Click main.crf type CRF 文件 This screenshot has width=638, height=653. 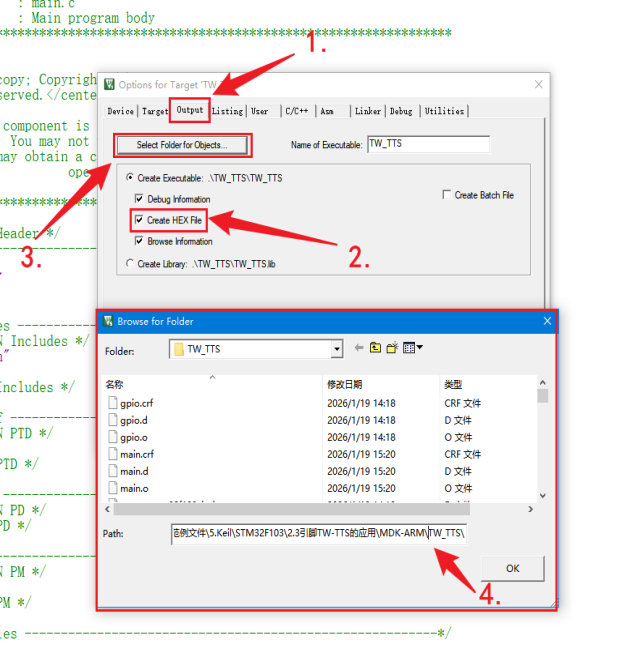[462, 454]
